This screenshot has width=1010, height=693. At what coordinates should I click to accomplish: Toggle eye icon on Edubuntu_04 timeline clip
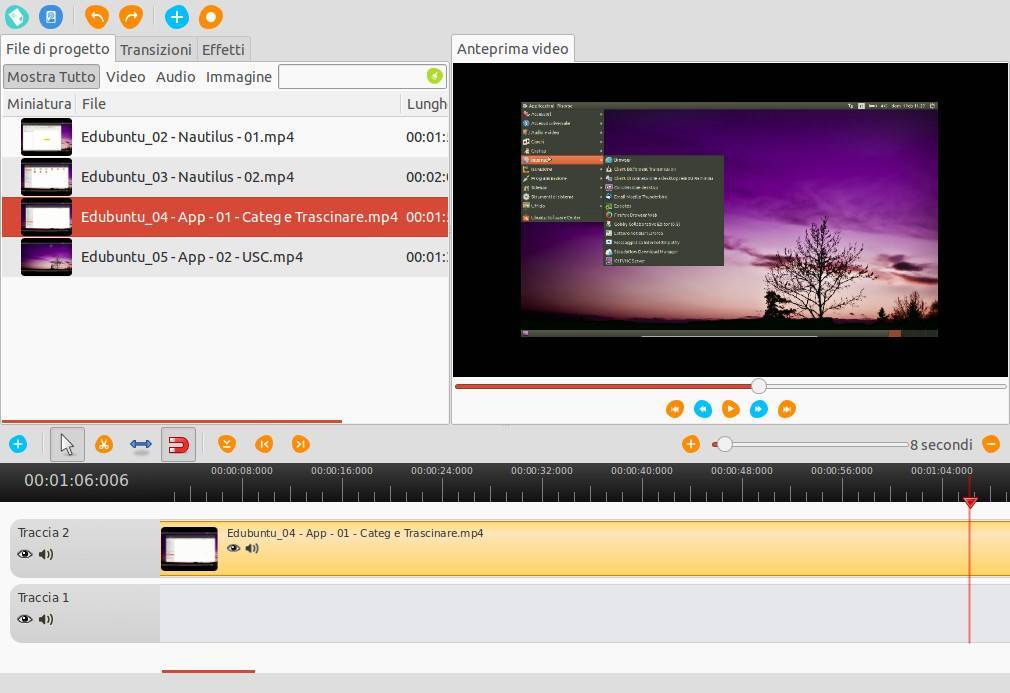point(233,548)
